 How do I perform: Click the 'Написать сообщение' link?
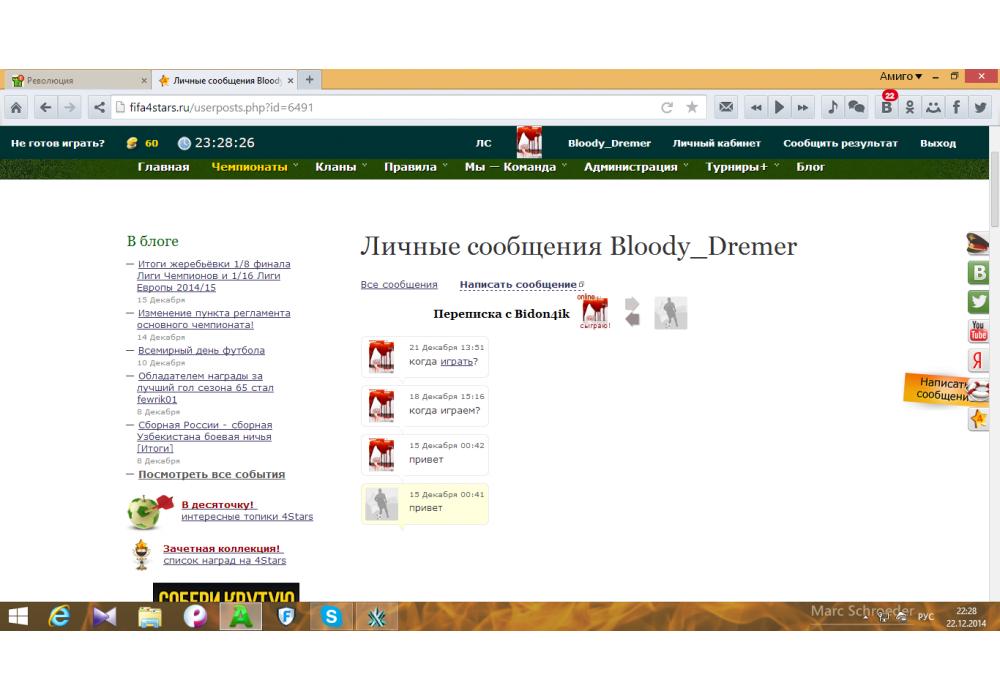click(x=518, y=285)
